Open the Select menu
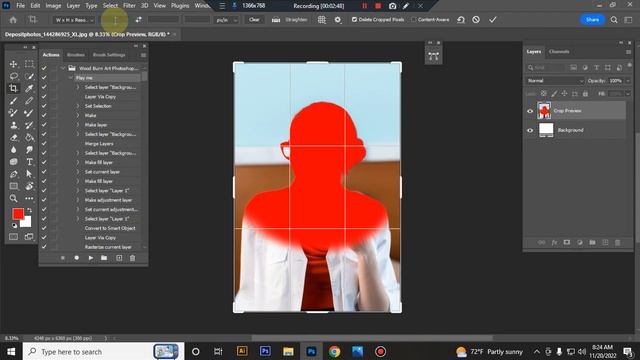This screenshot has width=640, height=360. click(110, 6)
